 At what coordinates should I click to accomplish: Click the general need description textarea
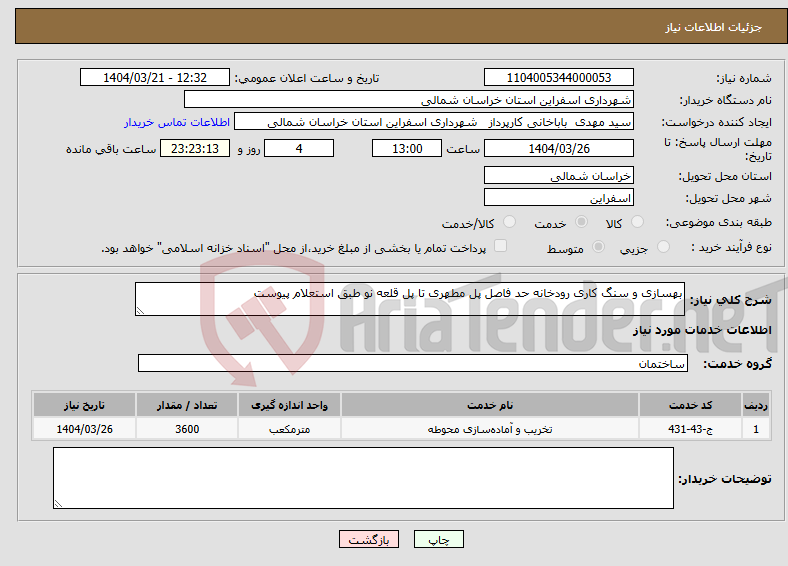(x=410, y=299)
